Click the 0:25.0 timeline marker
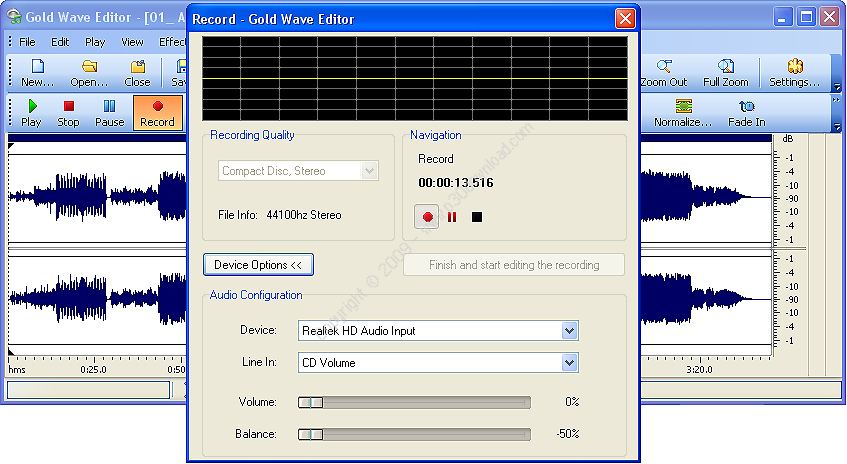The height and width of the screenshot is (464, 847). [x=93, y=369]
